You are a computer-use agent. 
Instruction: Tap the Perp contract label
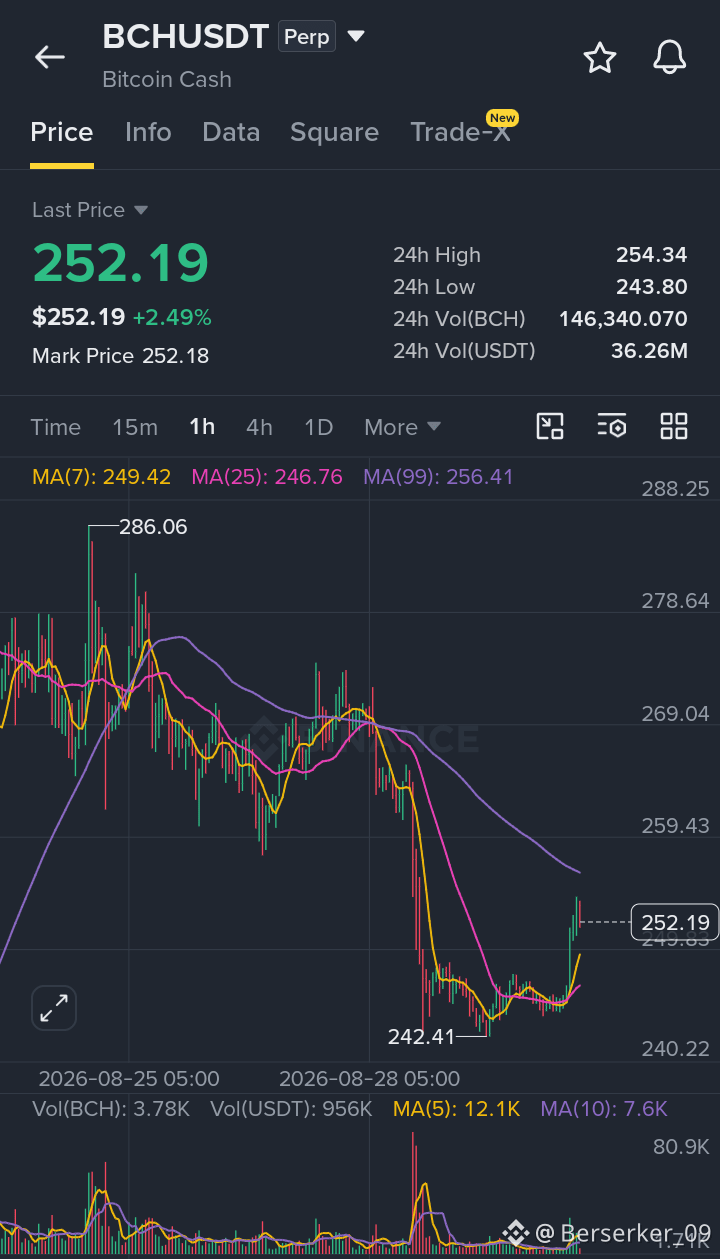coord(306,37)
